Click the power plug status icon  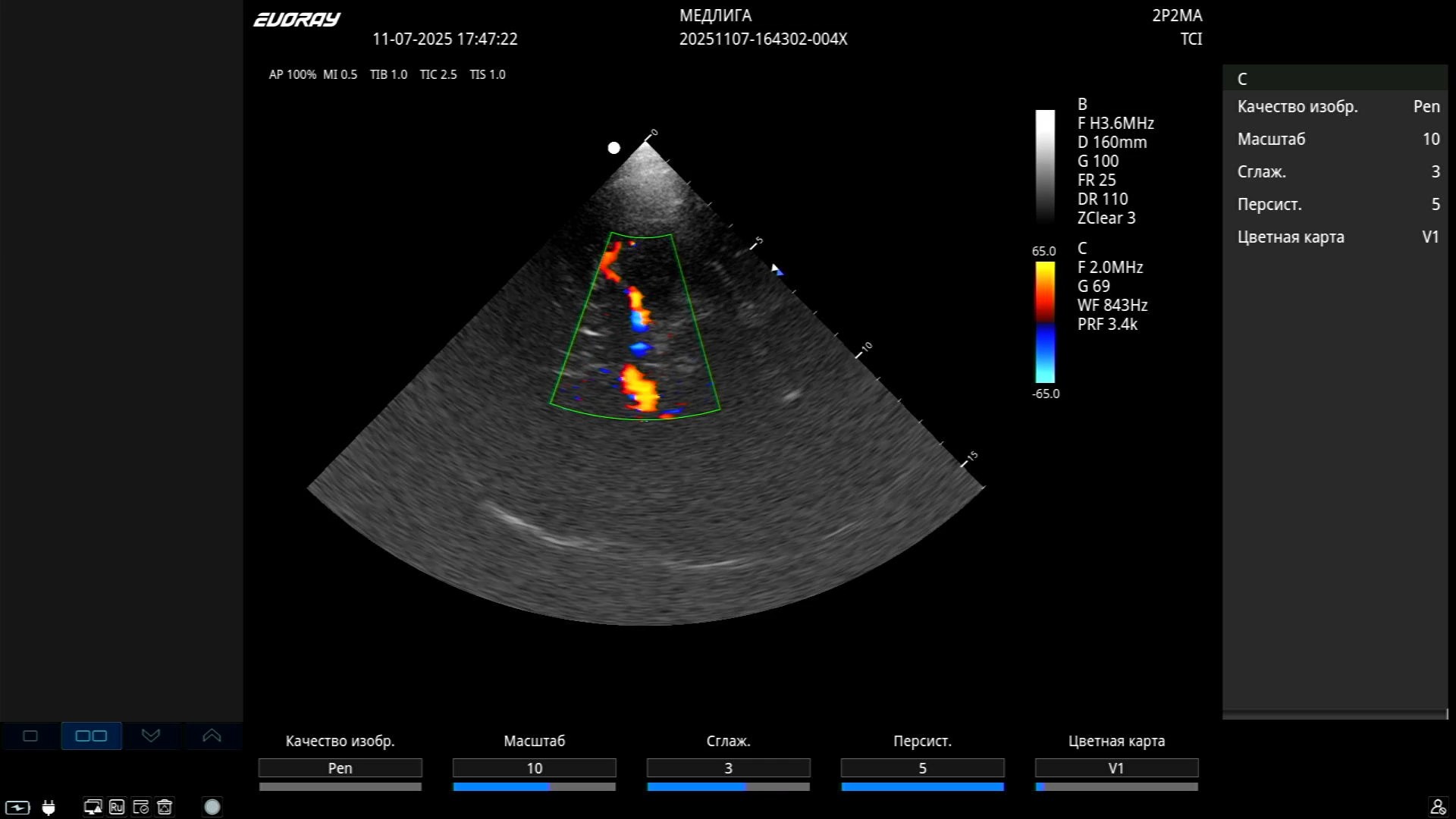(49, 808)
